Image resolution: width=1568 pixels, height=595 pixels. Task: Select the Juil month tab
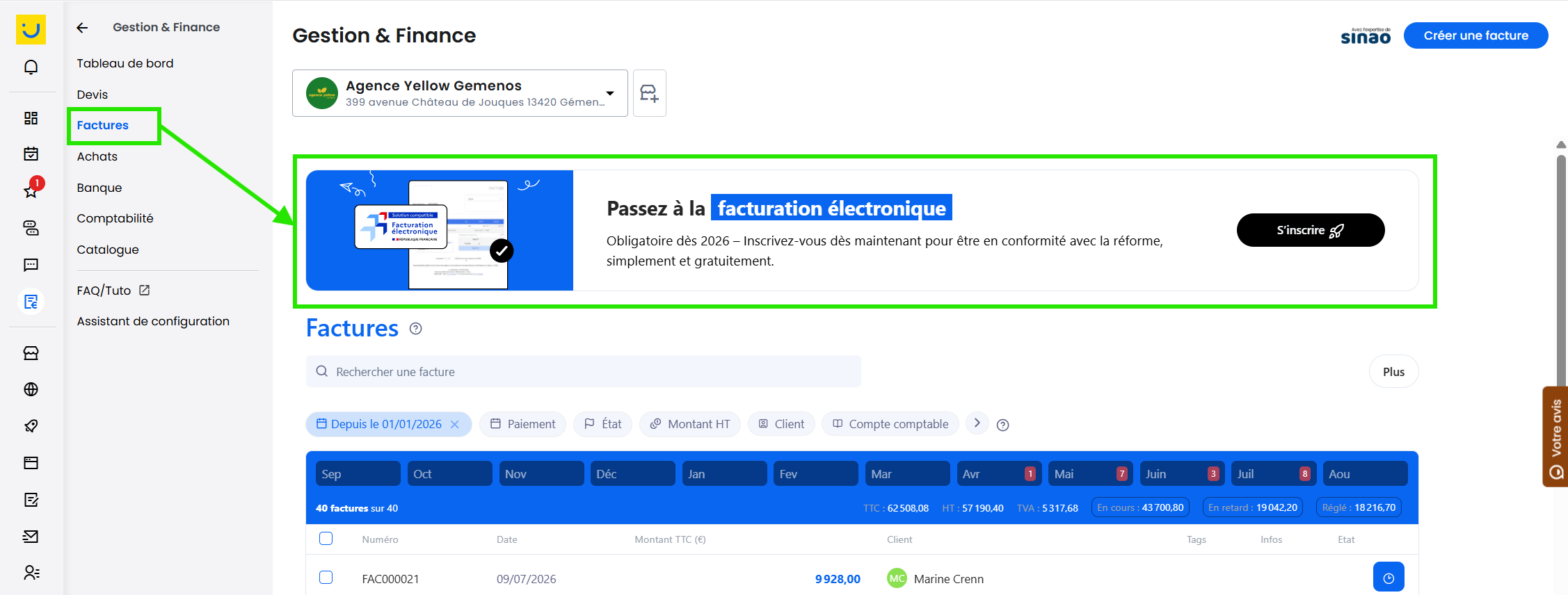(x=1273, y=474)
